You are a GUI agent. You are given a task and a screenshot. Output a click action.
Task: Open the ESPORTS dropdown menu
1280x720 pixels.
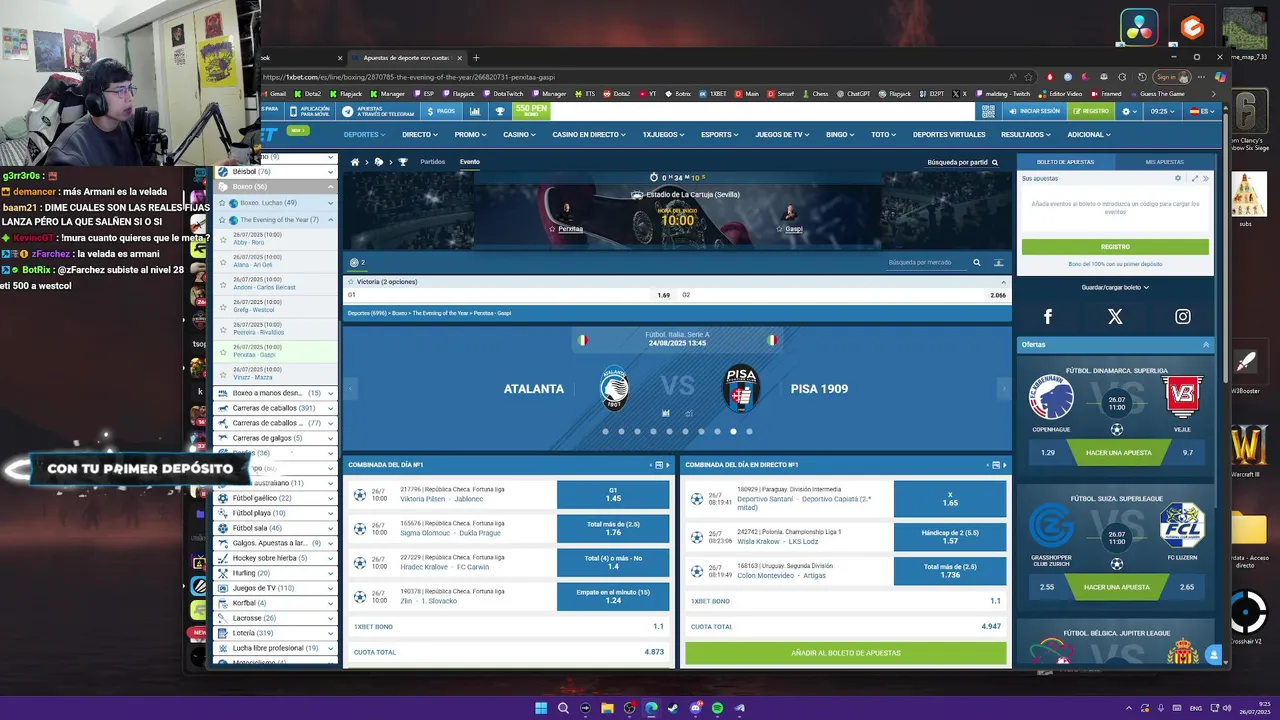pos(720,134)
